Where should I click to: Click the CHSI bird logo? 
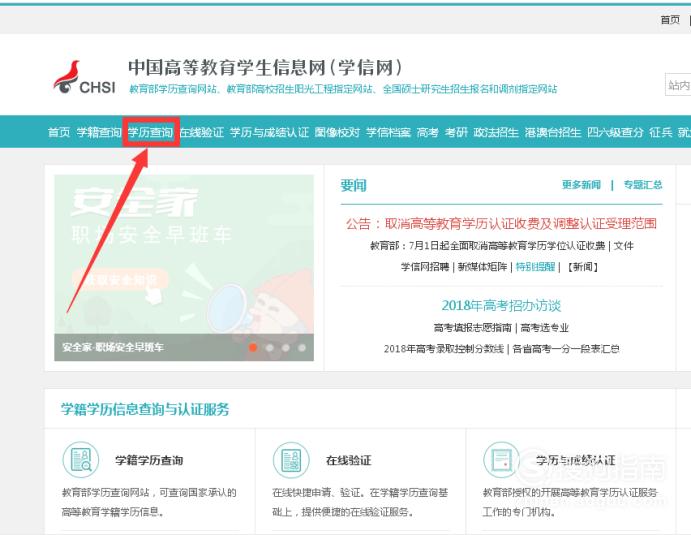click(x=84, y=78)
